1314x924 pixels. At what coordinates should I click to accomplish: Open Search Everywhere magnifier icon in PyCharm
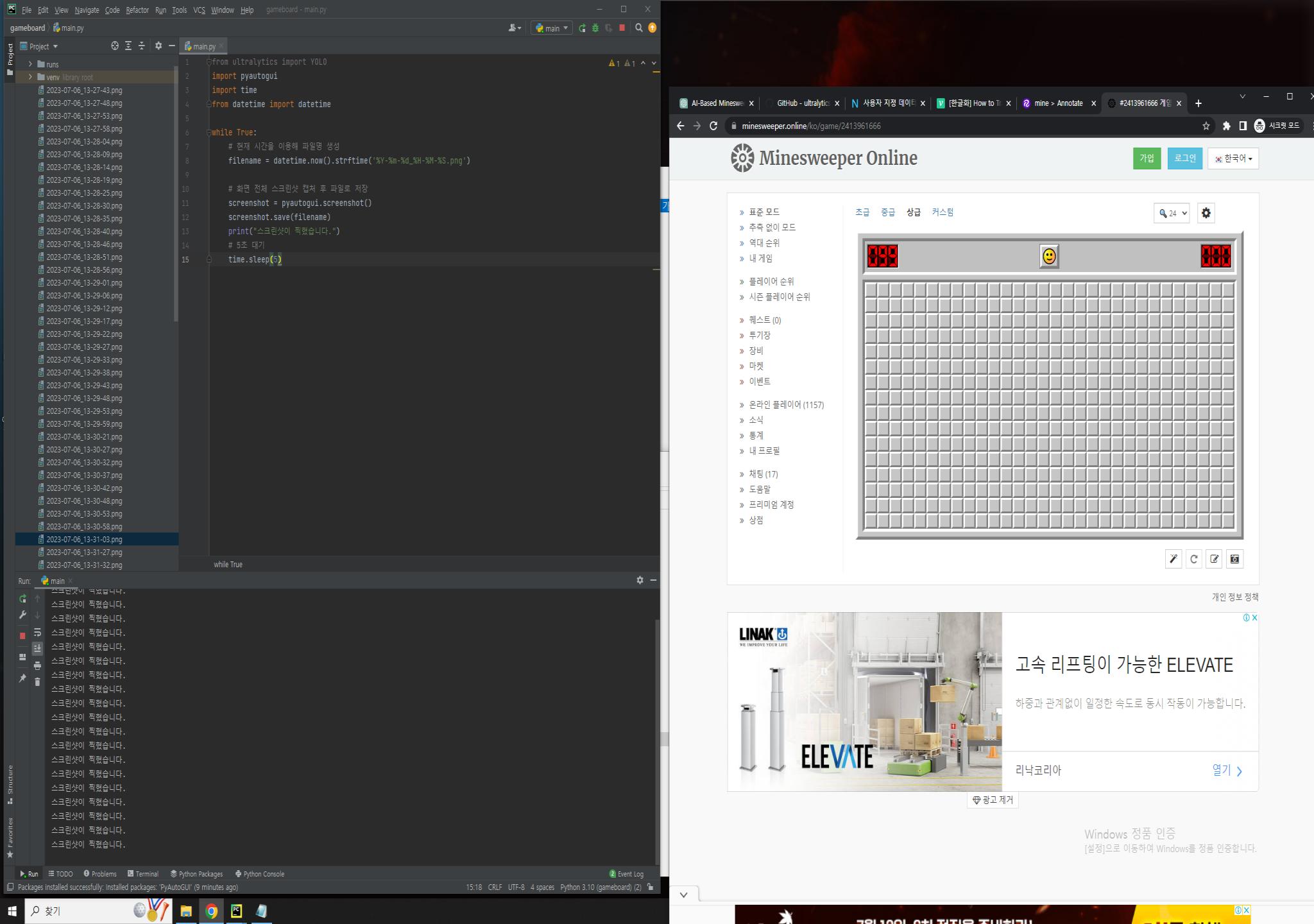tap(638, 28)
